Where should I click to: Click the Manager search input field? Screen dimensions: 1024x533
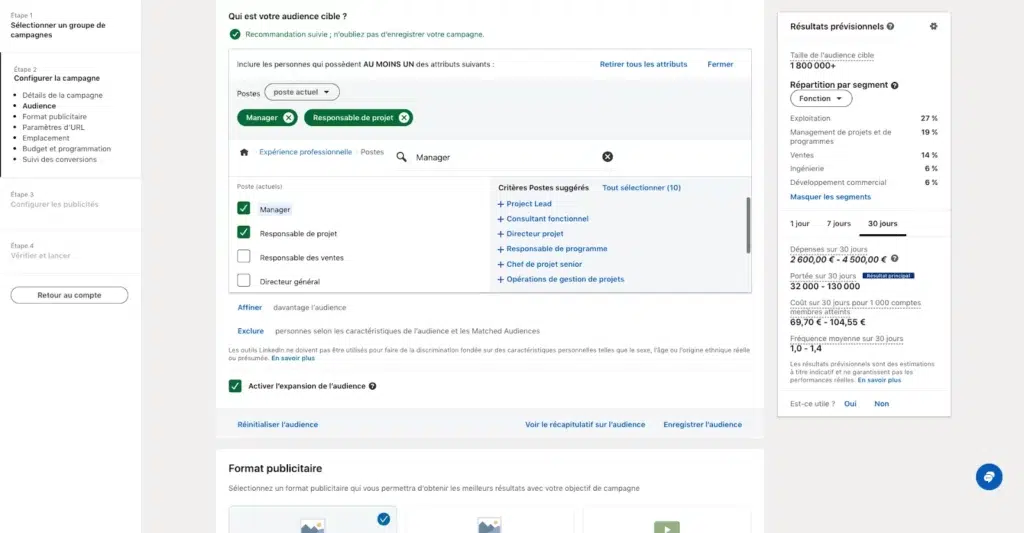[x=500, y=157]
